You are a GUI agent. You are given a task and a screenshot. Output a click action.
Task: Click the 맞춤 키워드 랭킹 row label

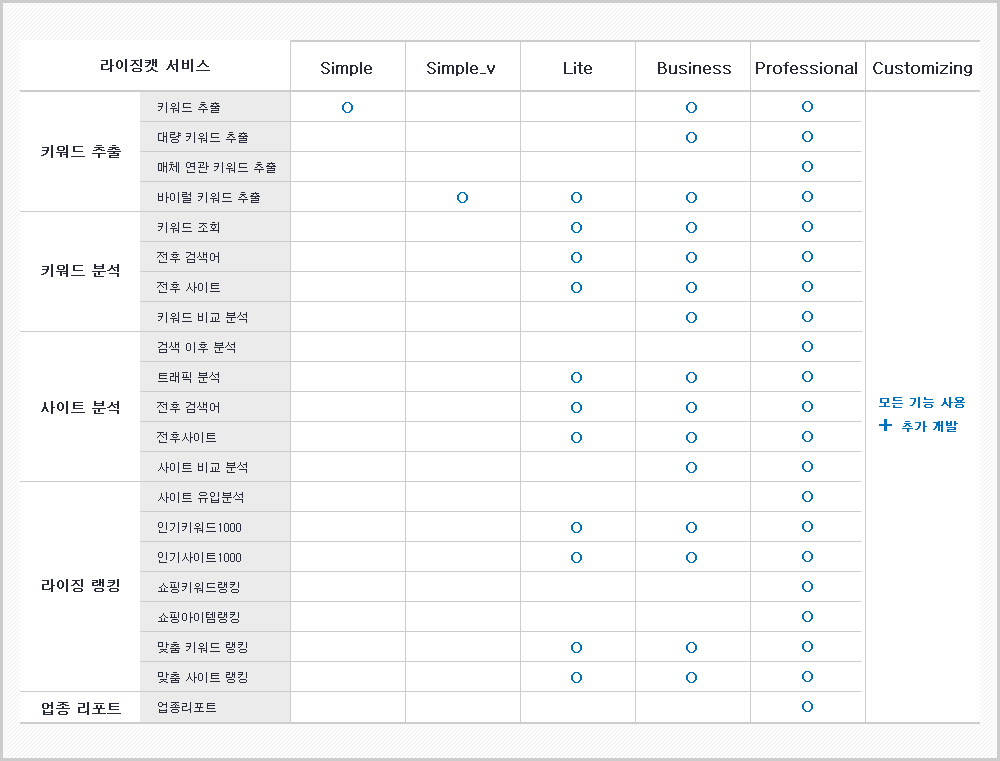pos(203,647)
